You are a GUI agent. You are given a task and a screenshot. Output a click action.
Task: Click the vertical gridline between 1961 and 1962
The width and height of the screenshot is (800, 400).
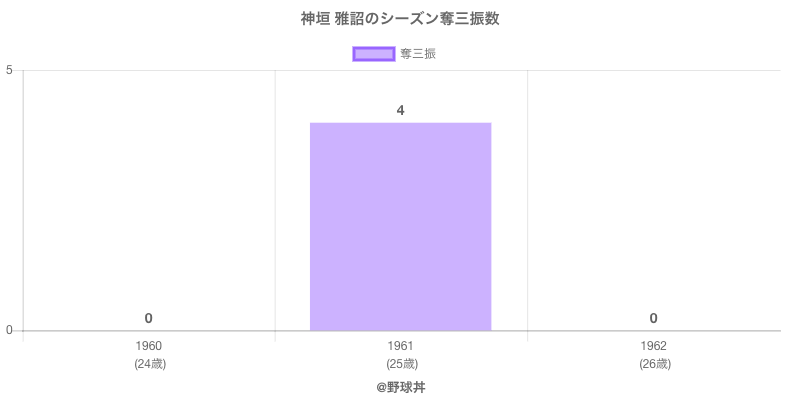[527, 200]
